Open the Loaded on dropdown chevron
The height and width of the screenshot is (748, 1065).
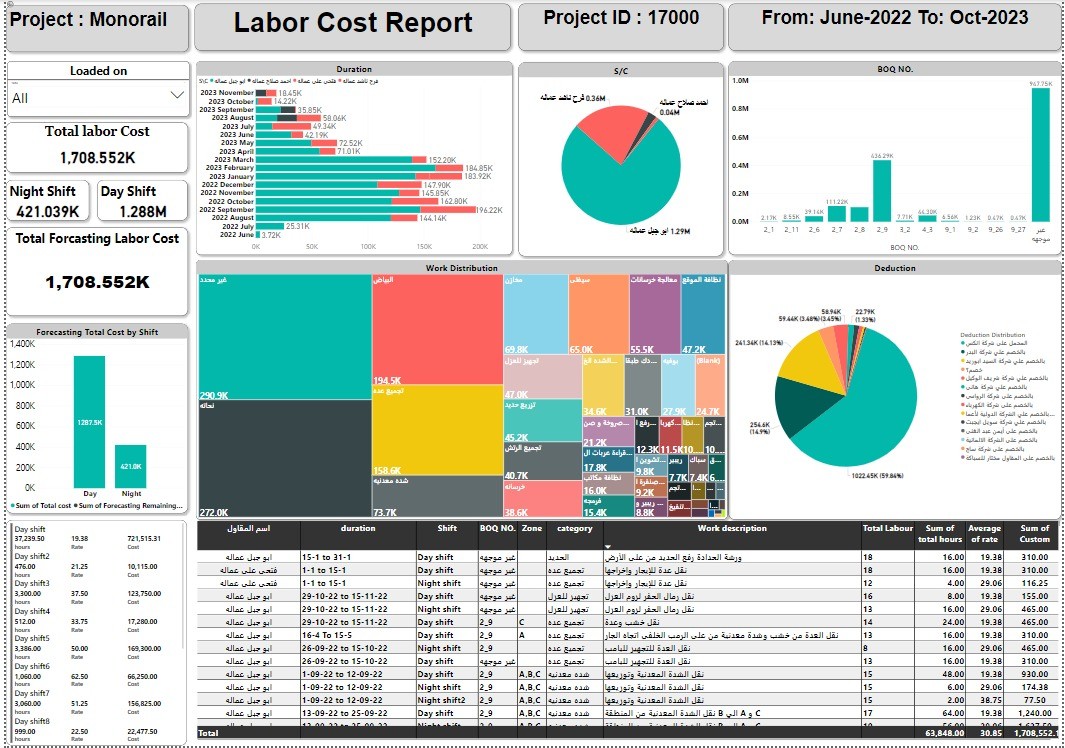pyautogui.click(x=177, y=96)
